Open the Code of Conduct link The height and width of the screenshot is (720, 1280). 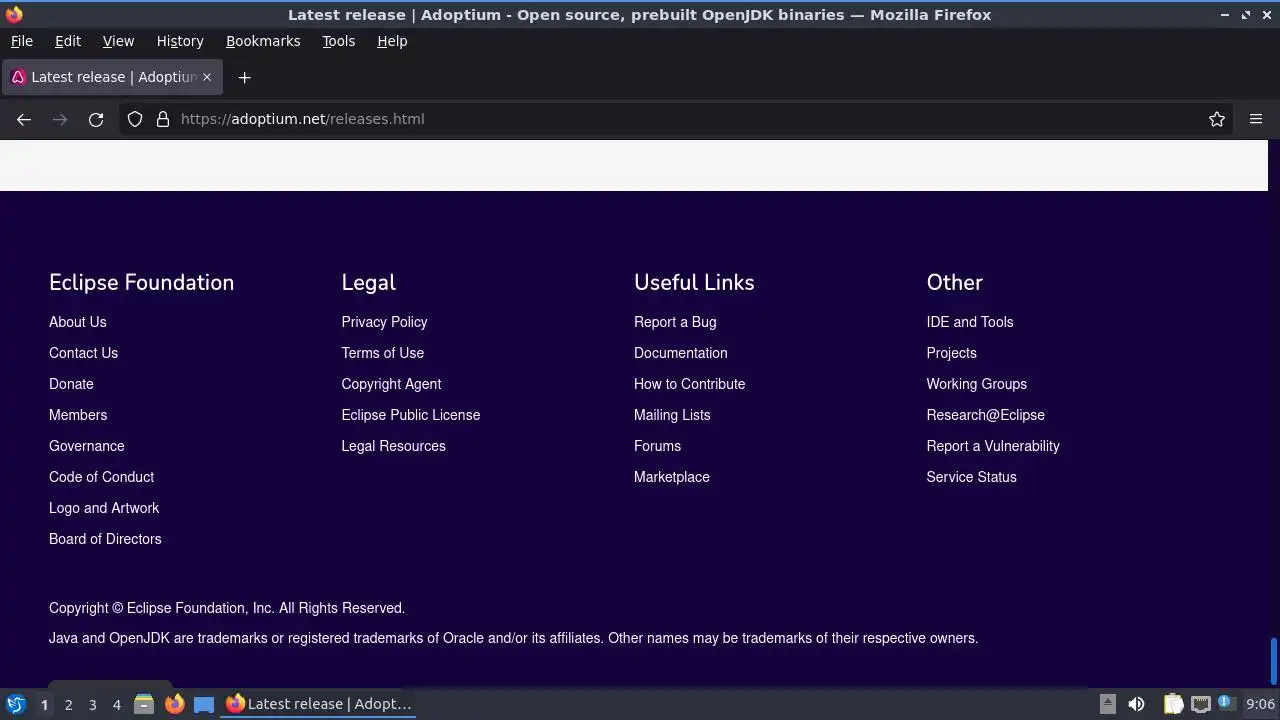pos(101,477)
